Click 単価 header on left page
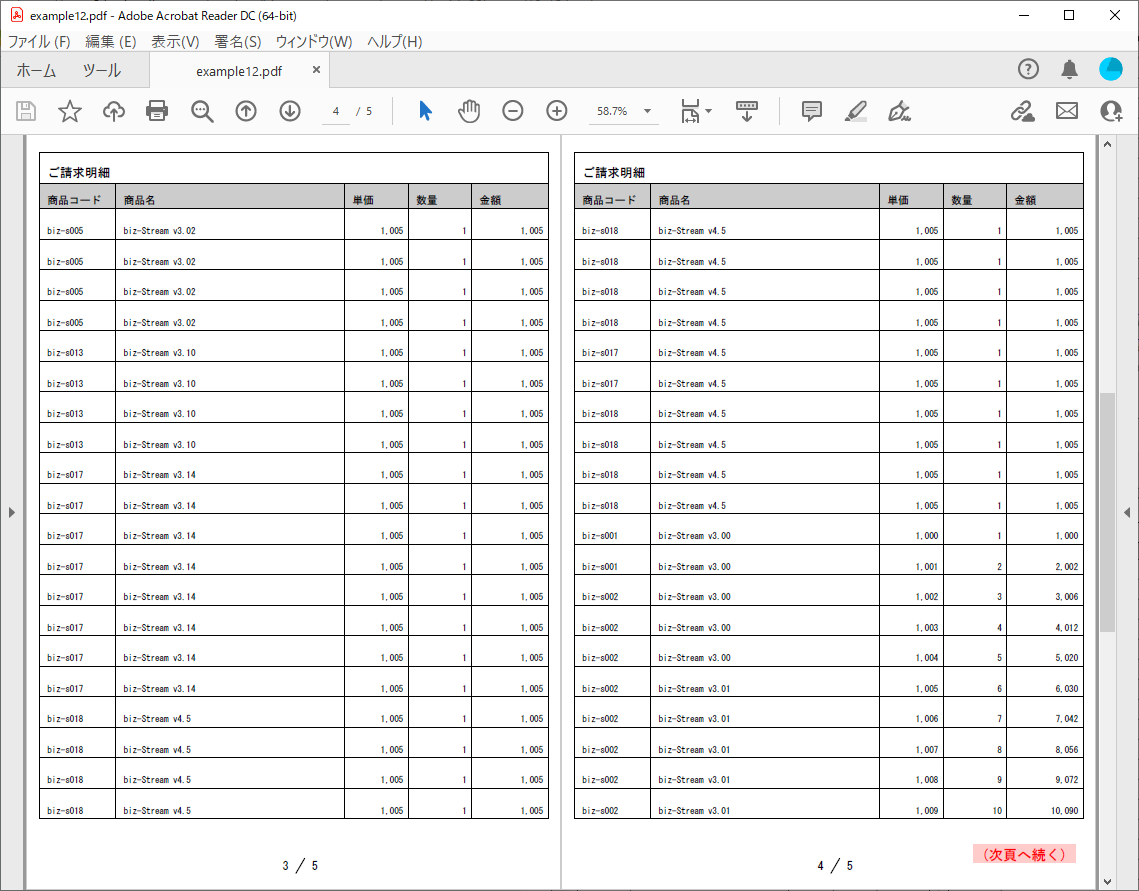This screenshot has height=891, width=1139. pyautogui.click(x=363, y=200)
